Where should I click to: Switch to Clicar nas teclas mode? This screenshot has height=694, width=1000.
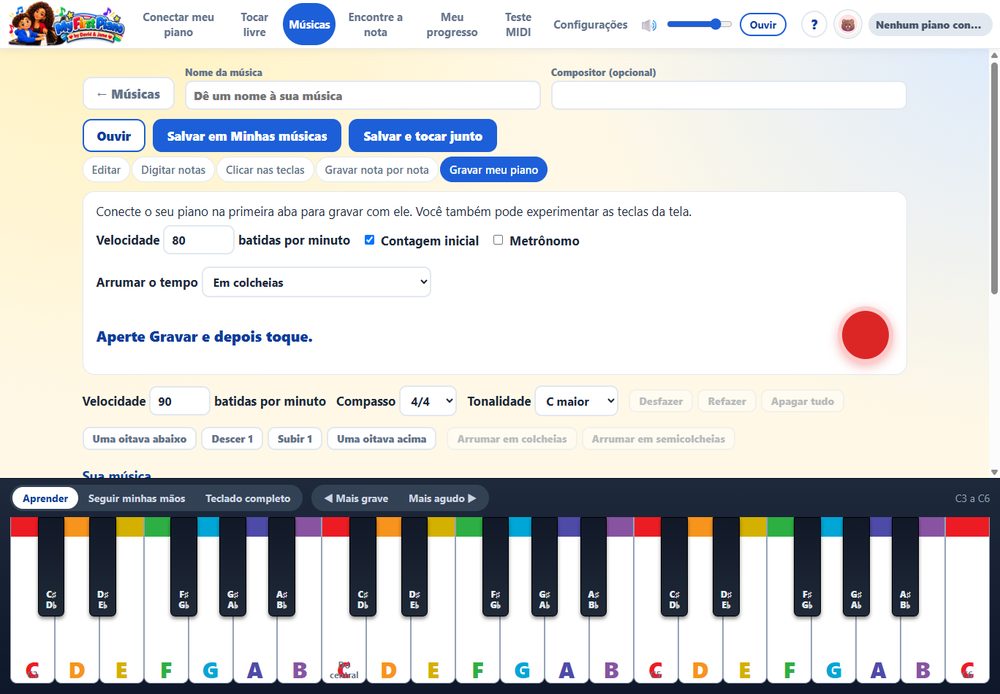(x=265, y=170)
